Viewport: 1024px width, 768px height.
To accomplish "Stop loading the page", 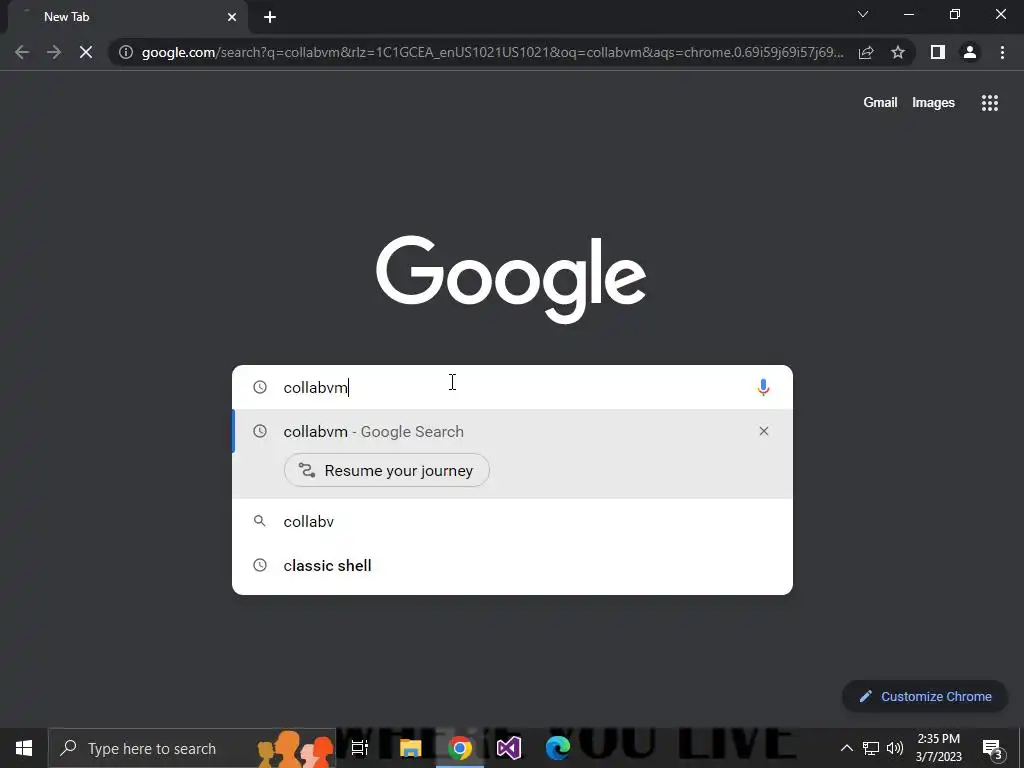I will click(x=86, y=52).
